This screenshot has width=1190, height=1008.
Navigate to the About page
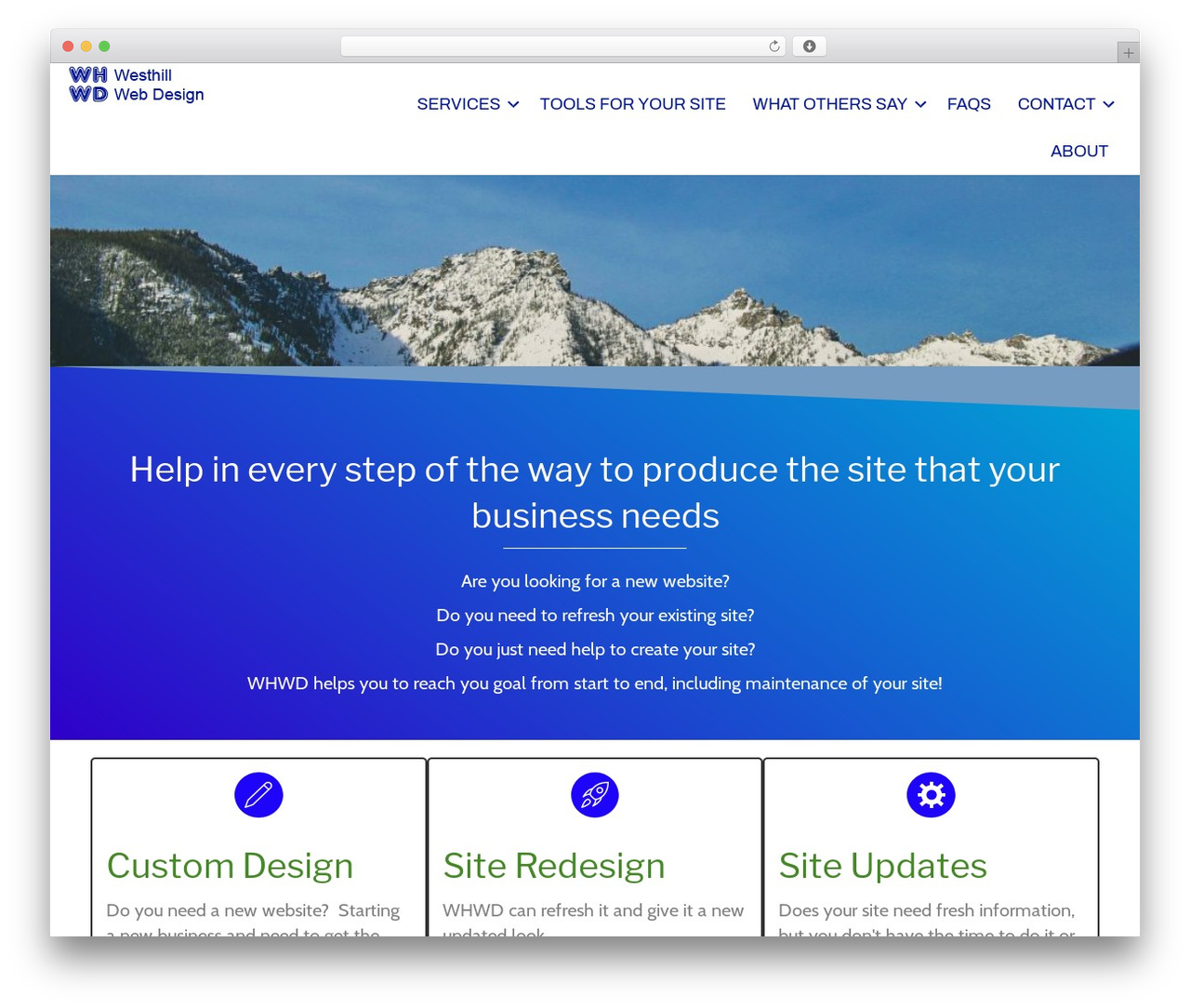1079,151
